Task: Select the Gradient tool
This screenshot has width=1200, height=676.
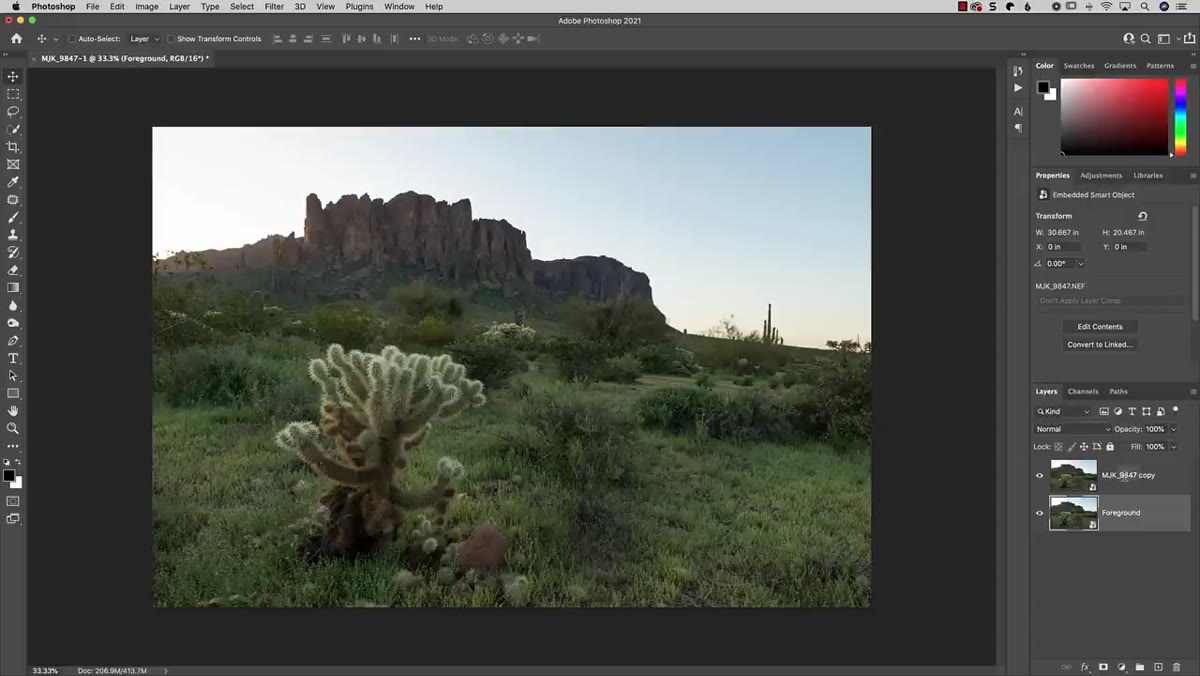Action: (13, 288)
